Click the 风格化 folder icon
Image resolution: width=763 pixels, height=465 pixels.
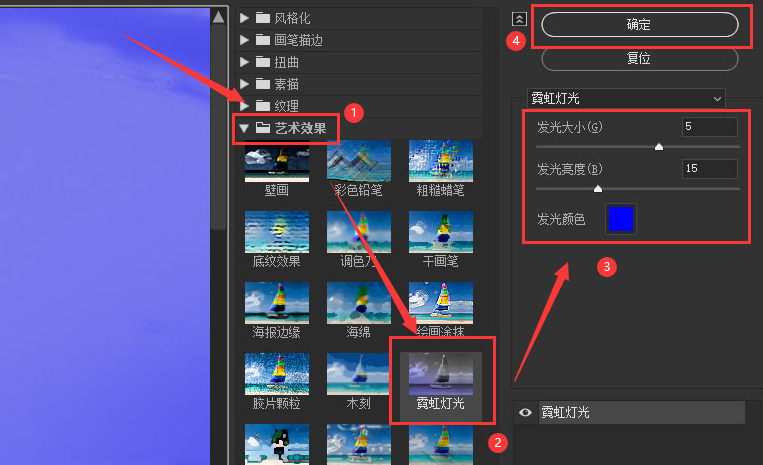(263, 18)
